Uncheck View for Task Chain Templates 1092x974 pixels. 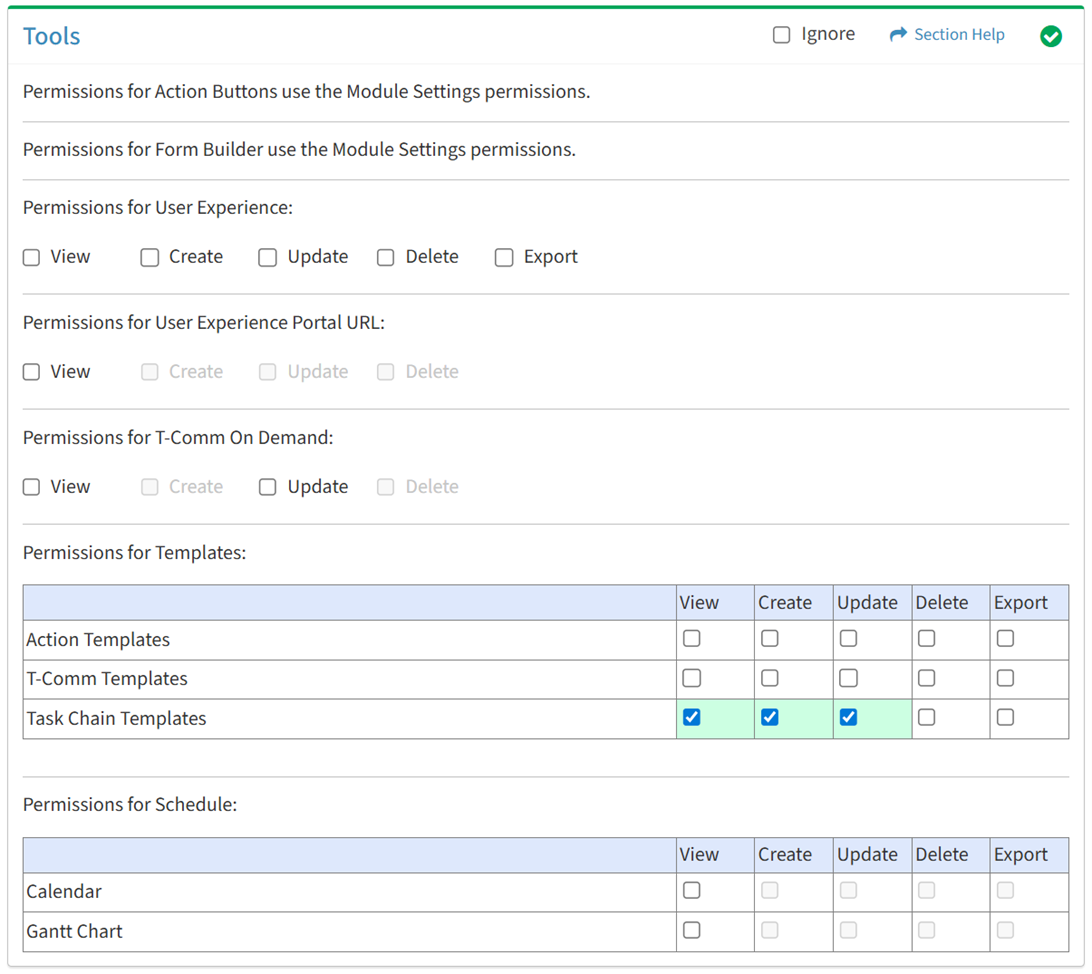pos(691,717)
